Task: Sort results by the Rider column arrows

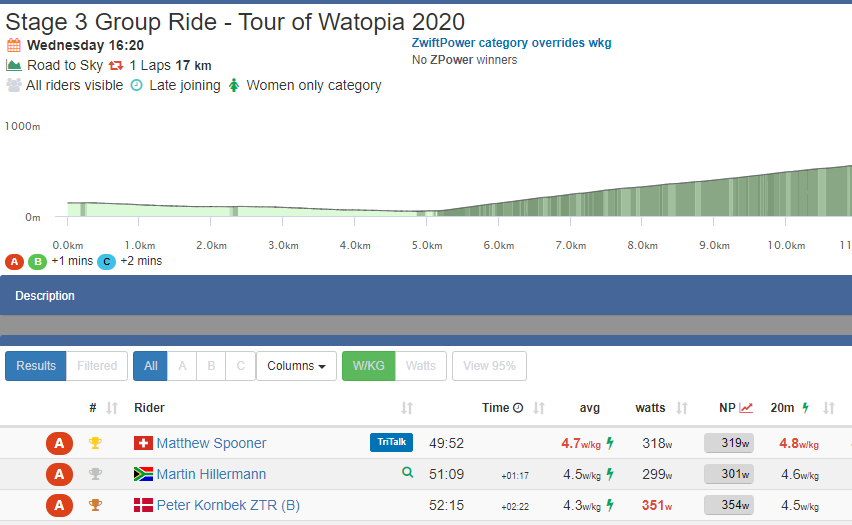Action: 407,408
